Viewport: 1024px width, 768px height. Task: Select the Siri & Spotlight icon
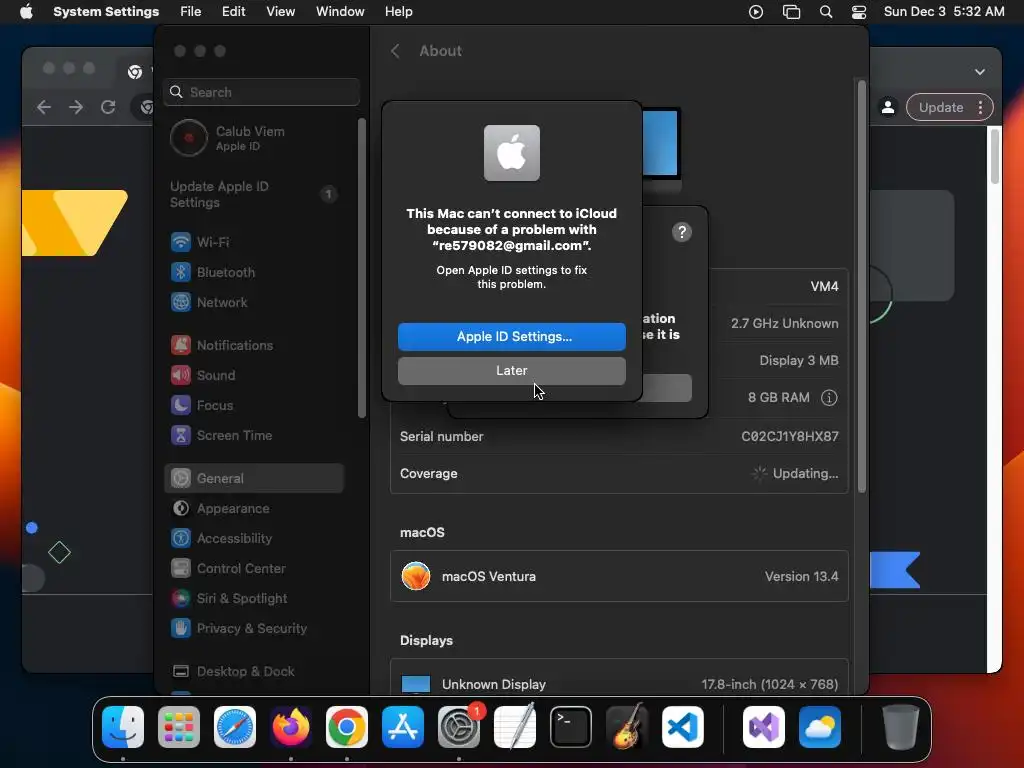181,599
